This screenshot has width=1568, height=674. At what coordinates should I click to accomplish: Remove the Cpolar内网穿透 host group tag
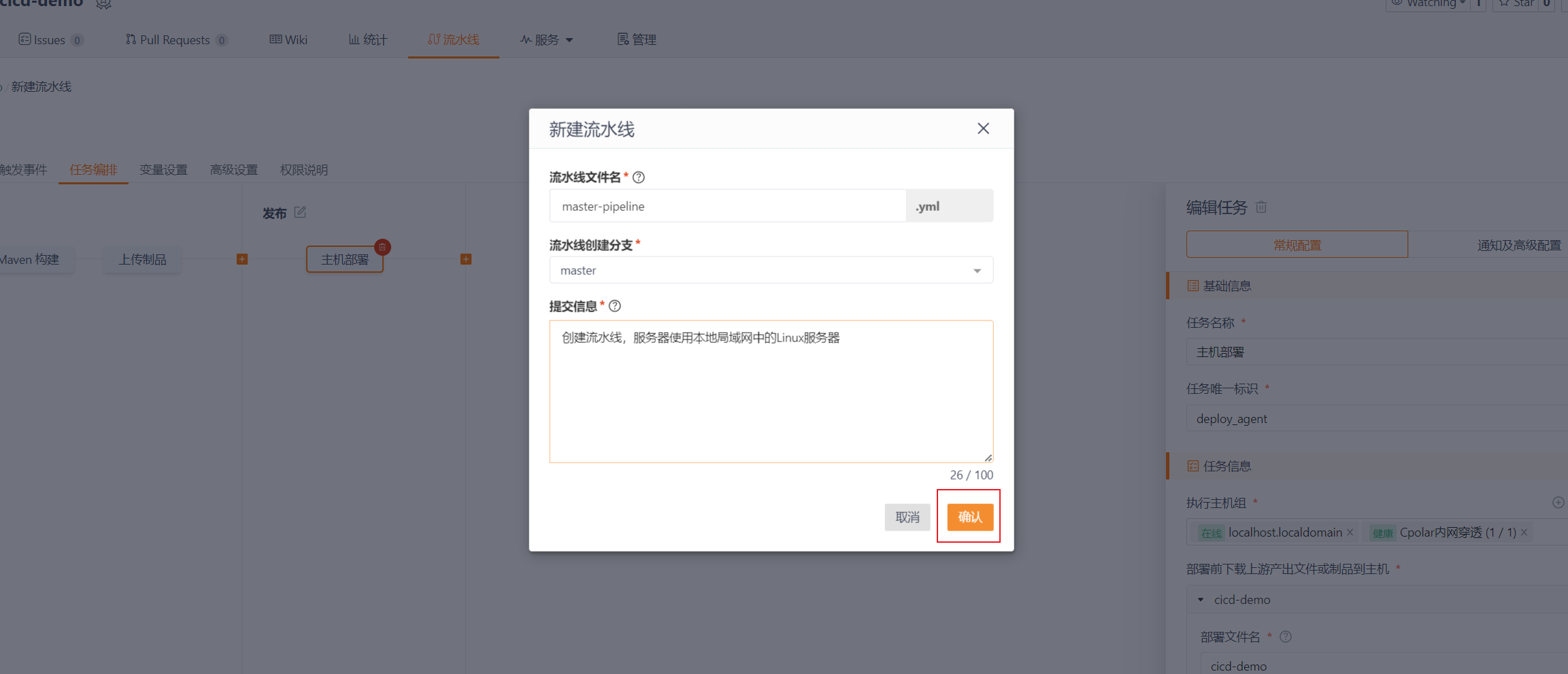tap(1524, 532)
